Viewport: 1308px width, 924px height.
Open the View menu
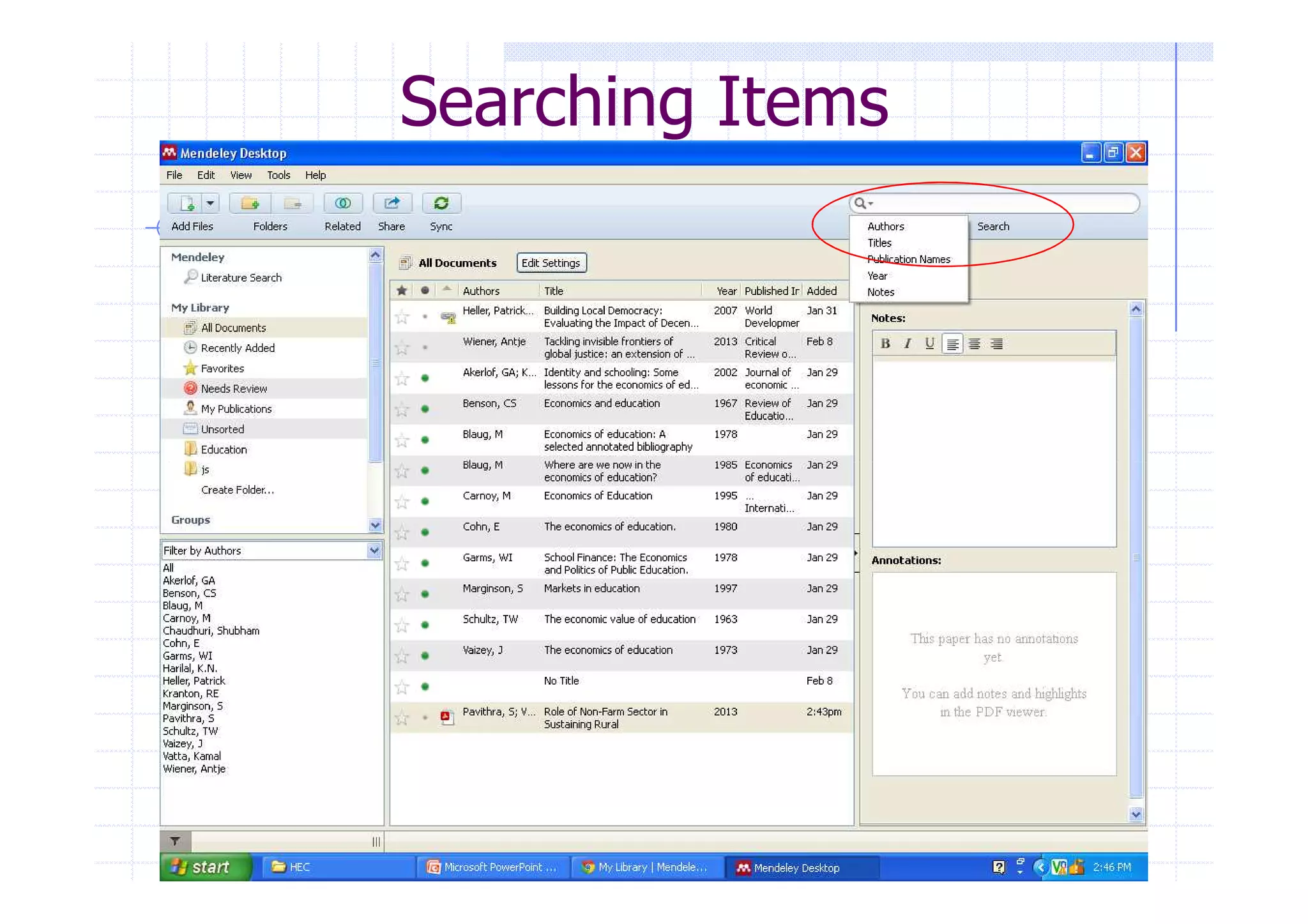pos(241,175)
